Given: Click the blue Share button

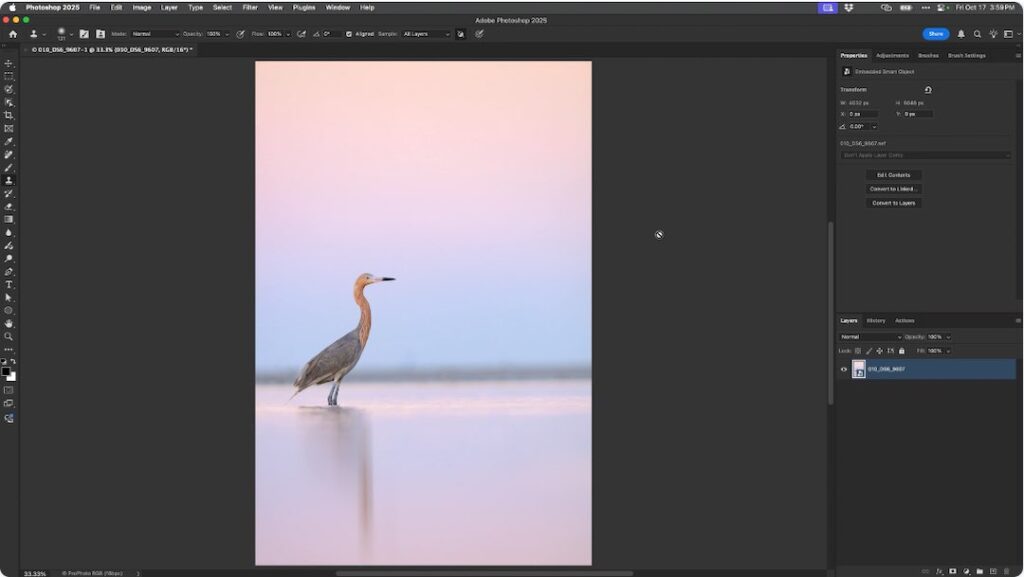Looking at the screenshot, I should click(x=935, y=33).
